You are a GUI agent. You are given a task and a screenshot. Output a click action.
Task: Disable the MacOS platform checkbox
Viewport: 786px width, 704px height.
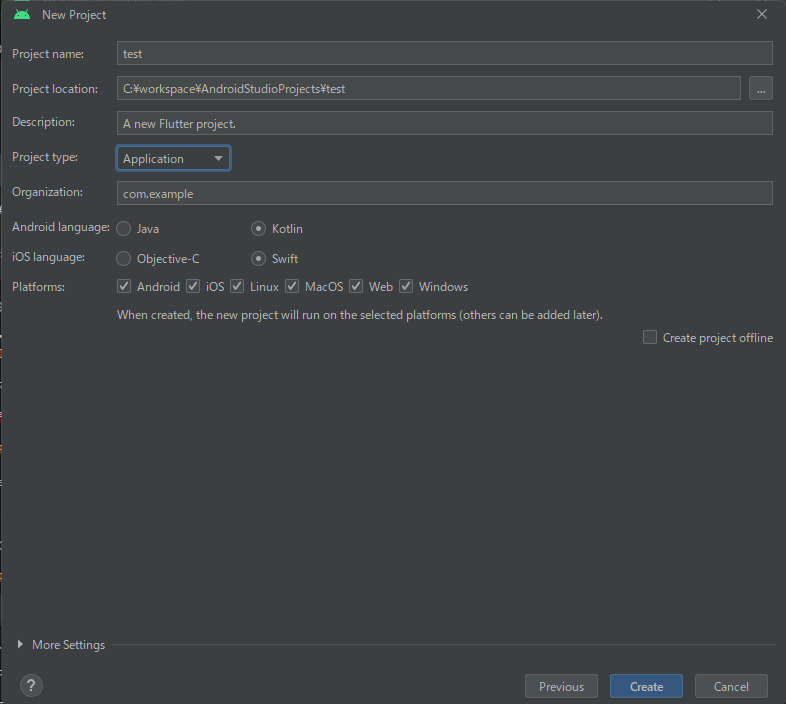tap(292, 286)
